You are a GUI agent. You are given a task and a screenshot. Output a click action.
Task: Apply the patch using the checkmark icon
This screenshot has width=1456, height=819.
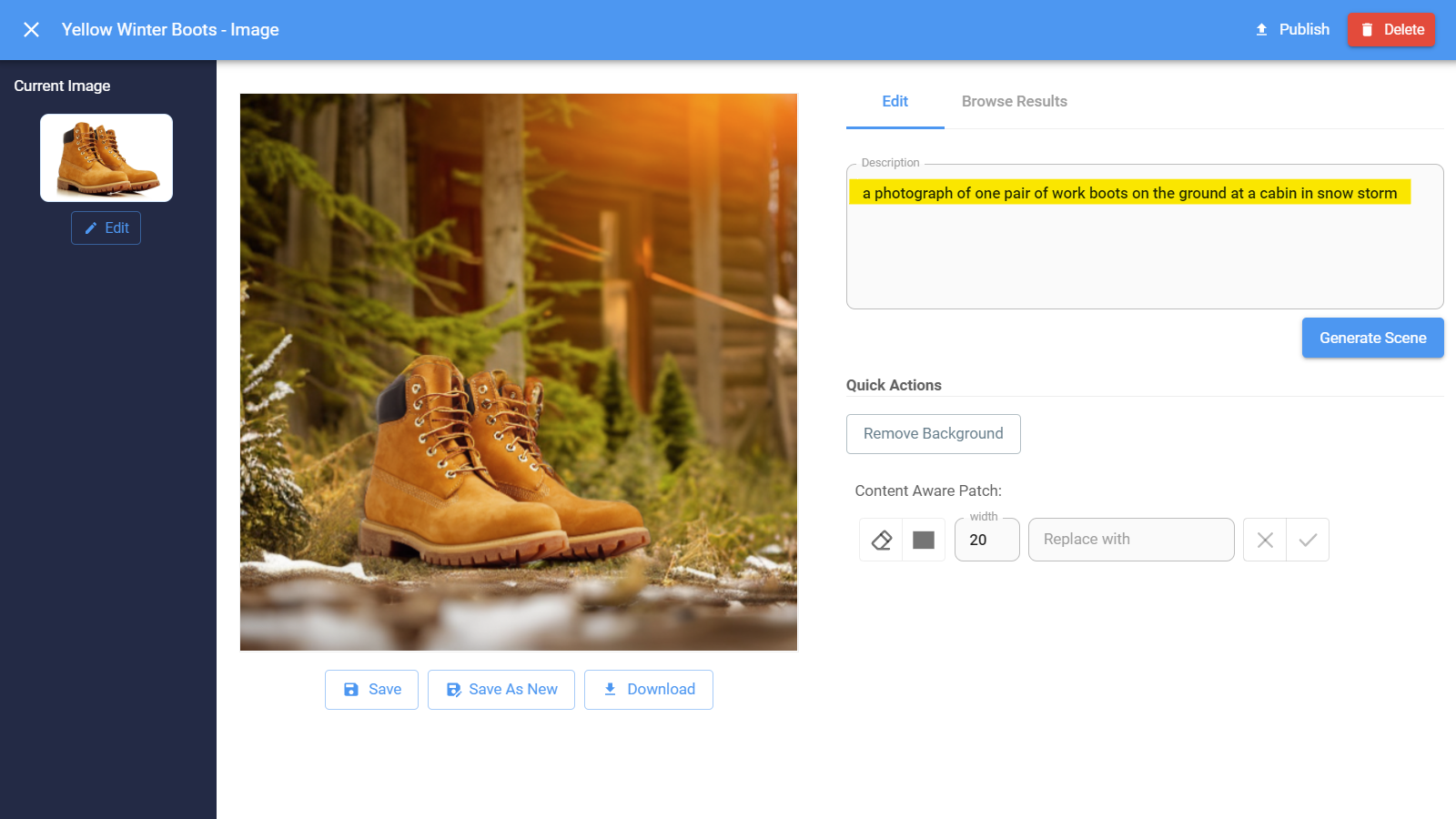(1308, 539)
